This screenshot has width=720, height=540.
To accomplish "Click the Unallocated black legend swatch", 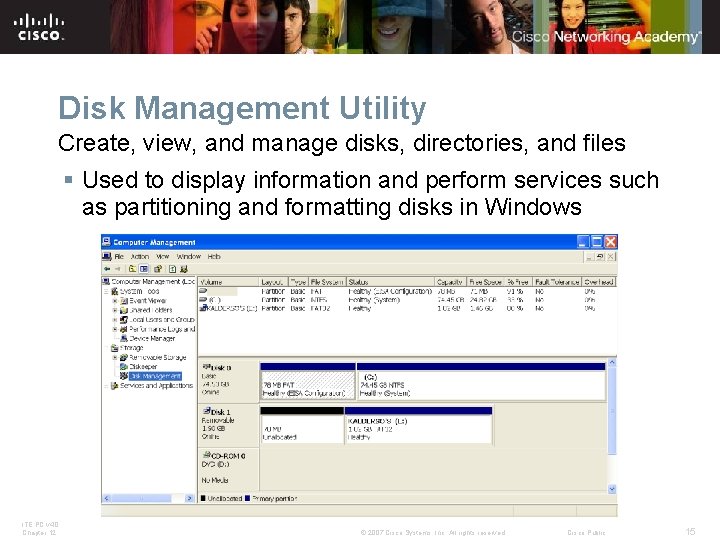I will [203, 498].
